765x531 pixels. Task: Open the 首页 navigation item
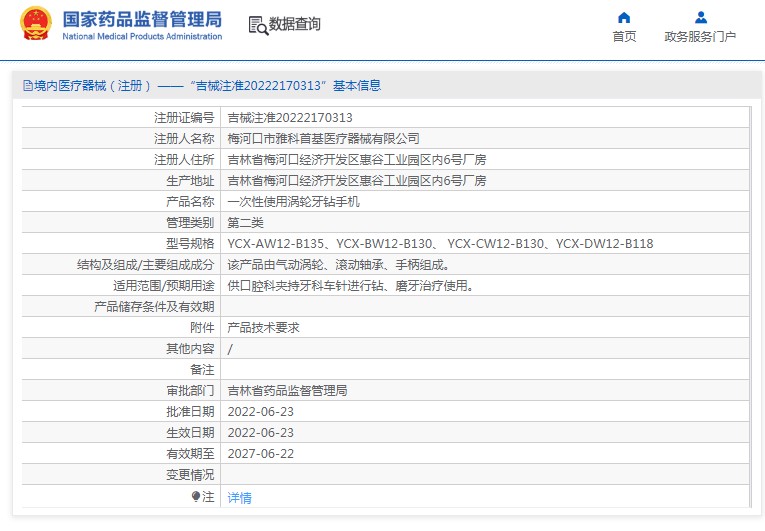coord(624,37)
